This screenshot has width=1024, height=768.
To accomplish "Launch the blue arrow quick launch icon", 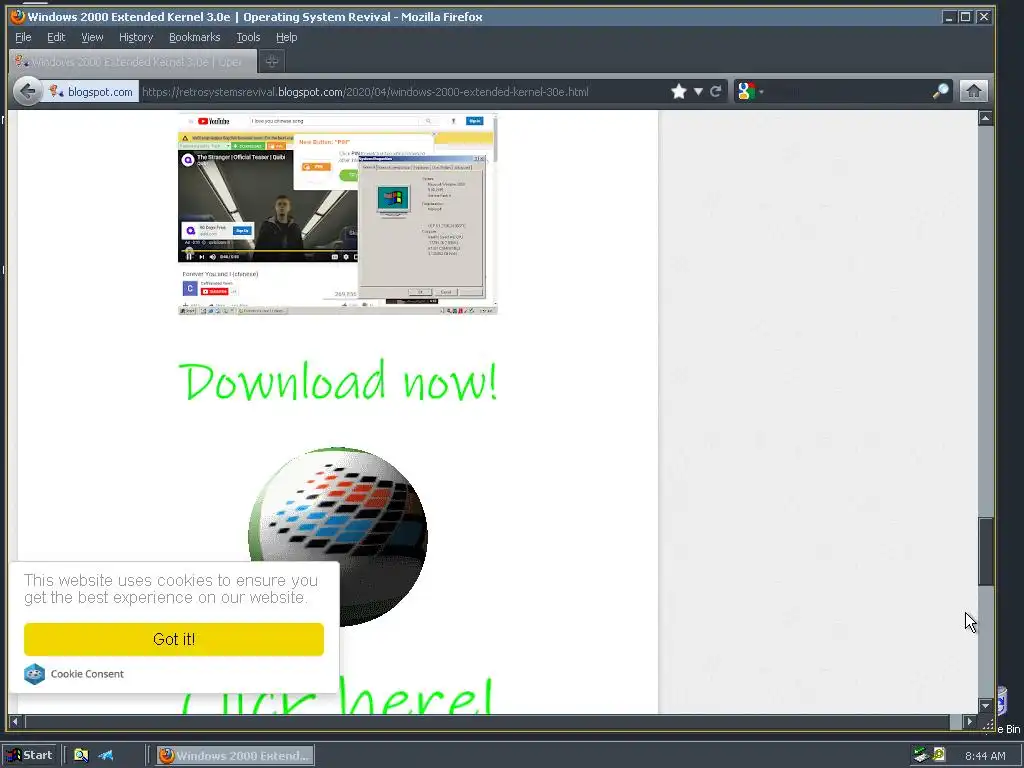I will [x=106, y=755].
